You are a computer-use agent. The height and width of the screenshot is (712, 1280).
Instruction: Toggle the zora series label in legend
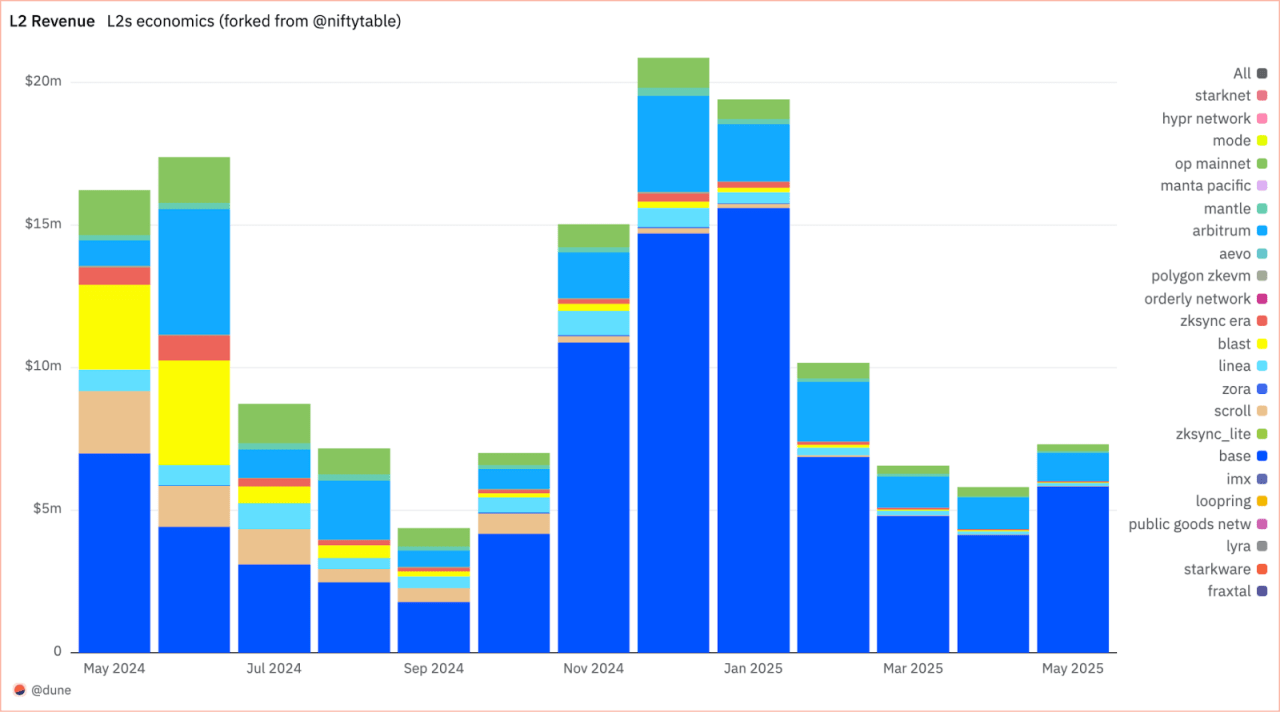1236,389
